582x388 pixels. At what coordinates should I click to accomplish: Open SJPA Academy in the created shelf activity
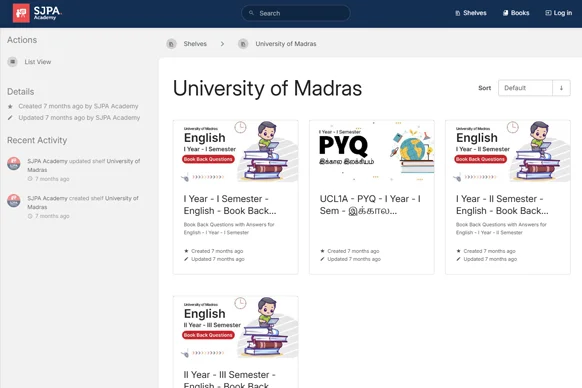tap(47, 198)
